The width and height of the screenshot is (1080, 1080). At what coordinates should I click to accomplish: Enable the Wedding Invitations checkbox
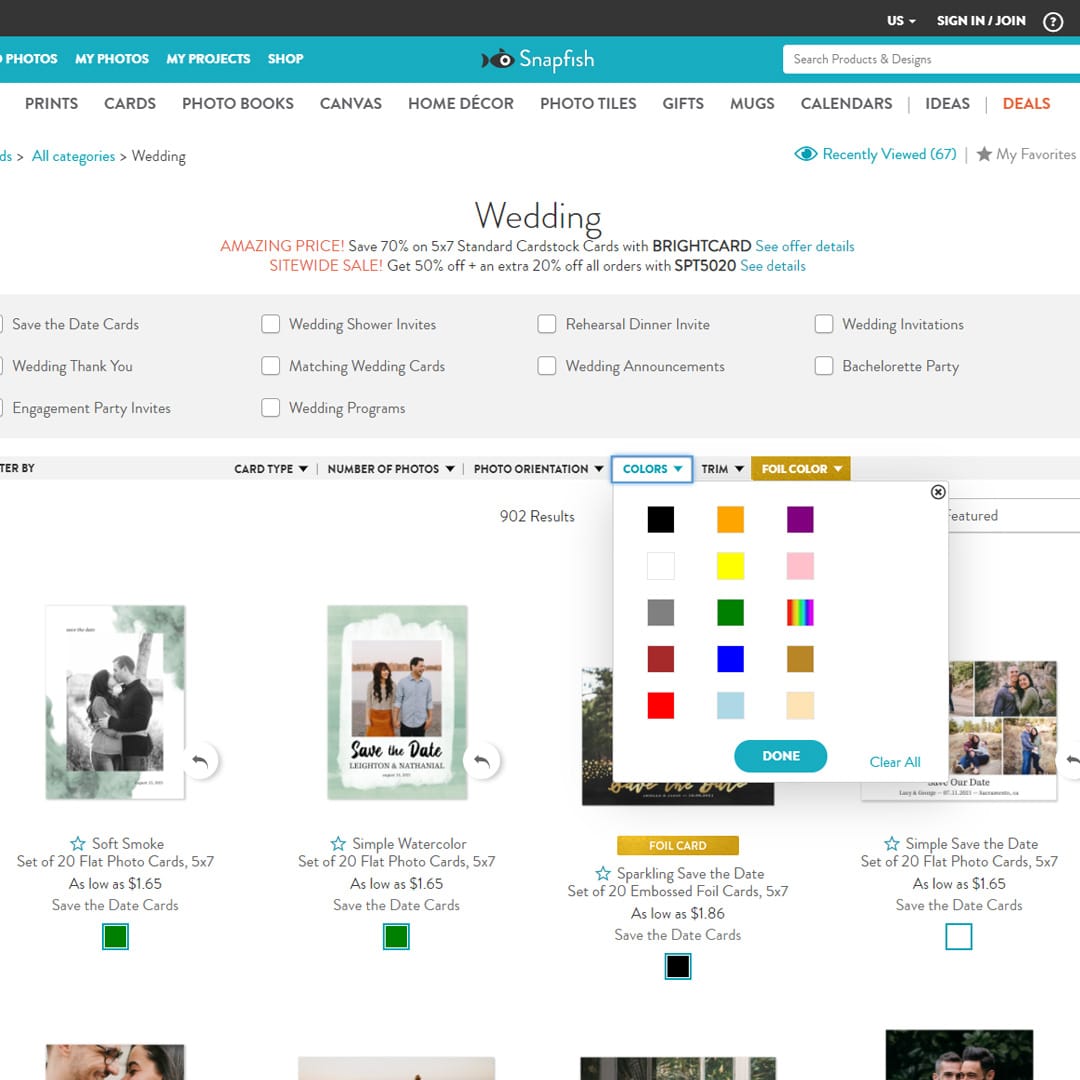823,323
